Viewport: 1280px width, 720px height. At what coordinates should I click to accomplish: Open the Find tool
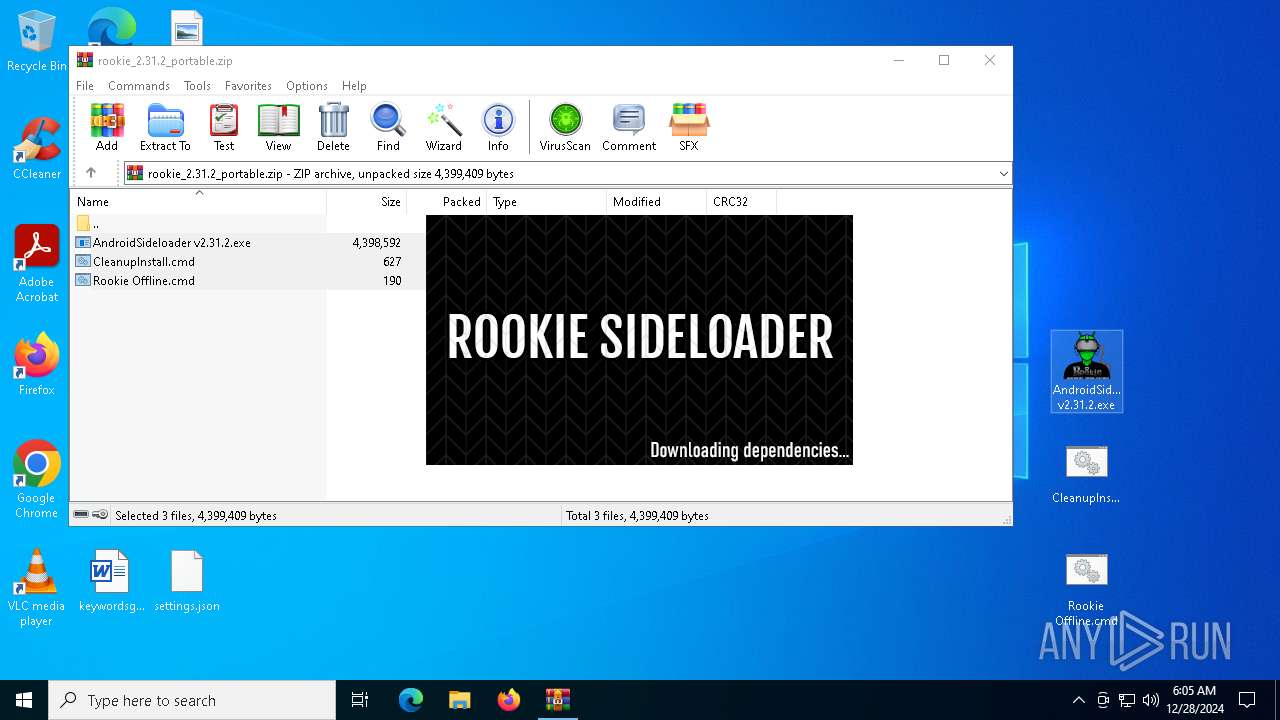pyautogui.click(x=388, y=127)
